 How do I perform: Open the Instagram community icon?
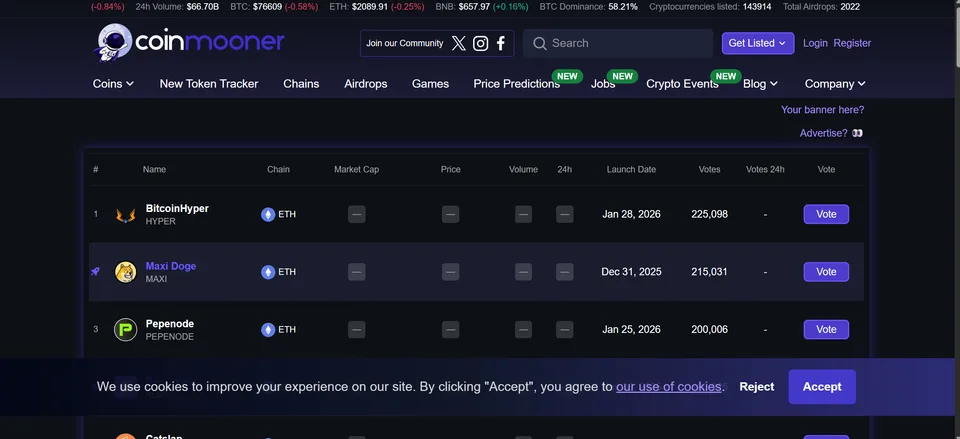click(x=481, y=43)
